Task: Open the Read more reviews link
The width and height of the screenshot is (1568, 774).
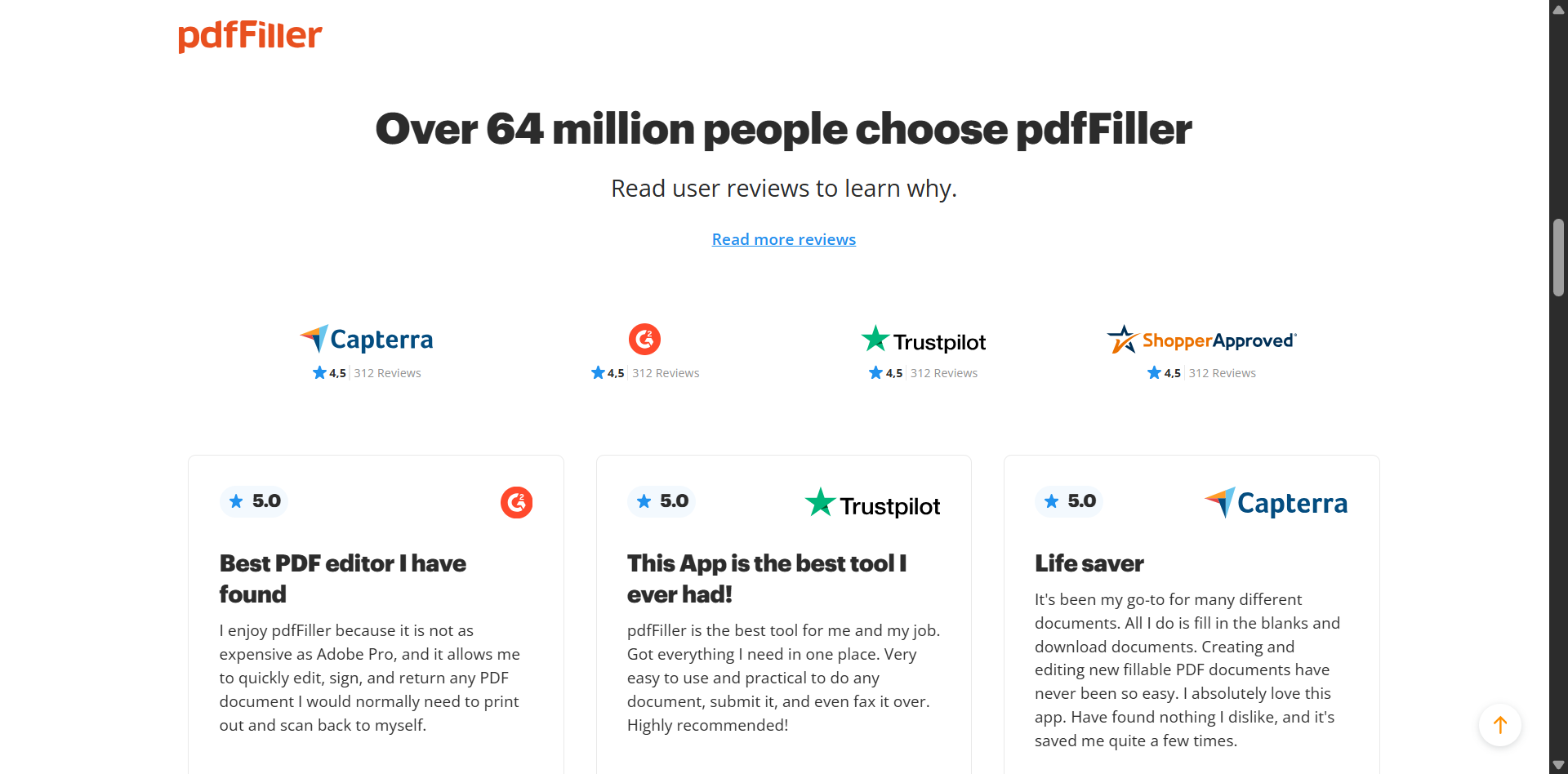Action: coord(784,239)
